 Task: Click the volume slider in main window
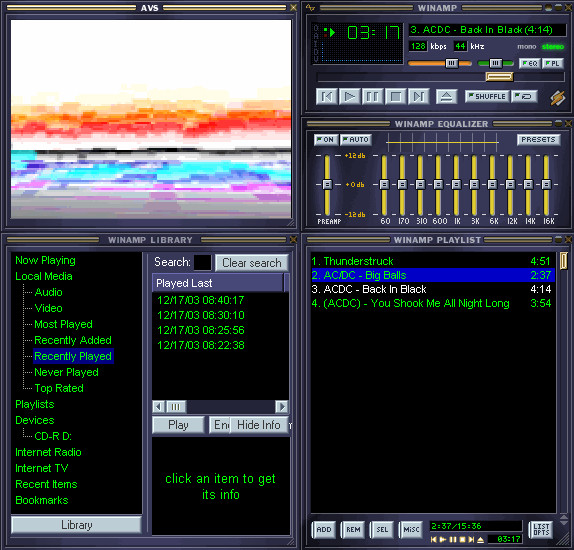coord(440,63)
